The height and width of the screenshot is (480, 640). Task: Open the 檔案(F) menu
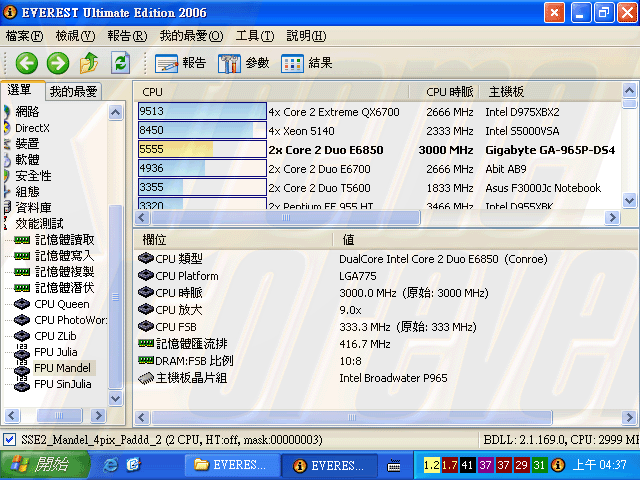pyautogui.click(x=25, y=35)
